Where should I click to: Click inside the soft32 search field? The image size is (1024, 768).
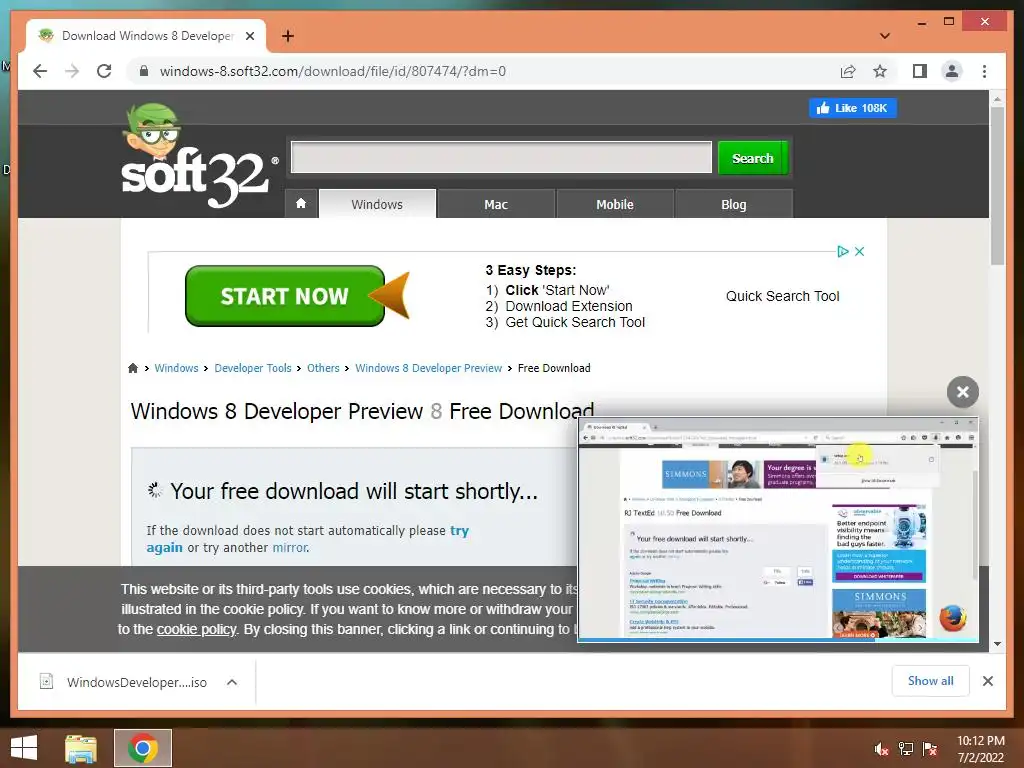(x=501, y=157)
